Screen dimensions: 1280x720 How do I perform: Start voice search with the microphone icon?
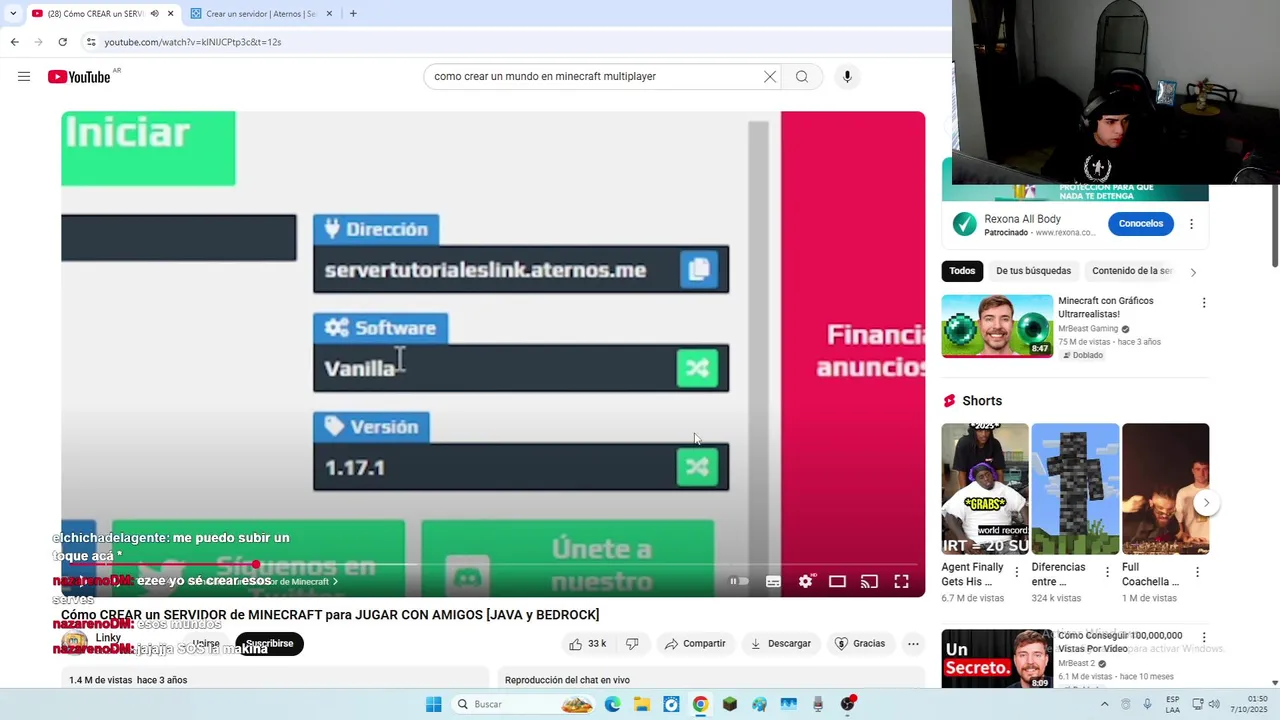tap(847, 77)
